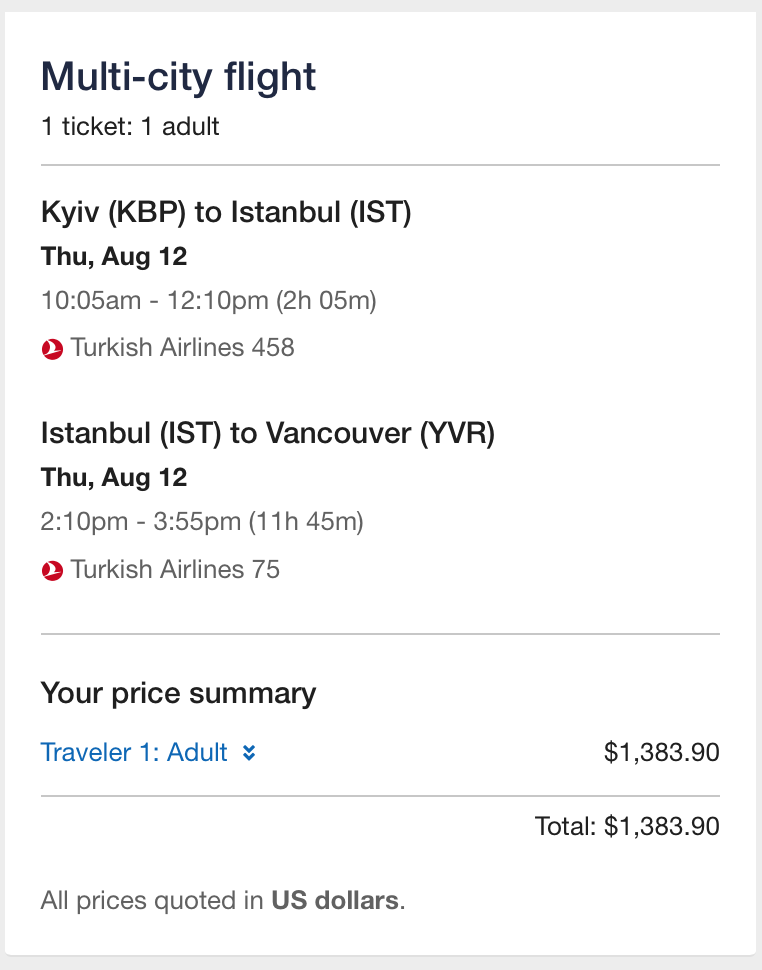Click the Thu, Aug 12 date under Vancouver route
Image resolution: width=762 pixels, height=970 pixels.
114,477
